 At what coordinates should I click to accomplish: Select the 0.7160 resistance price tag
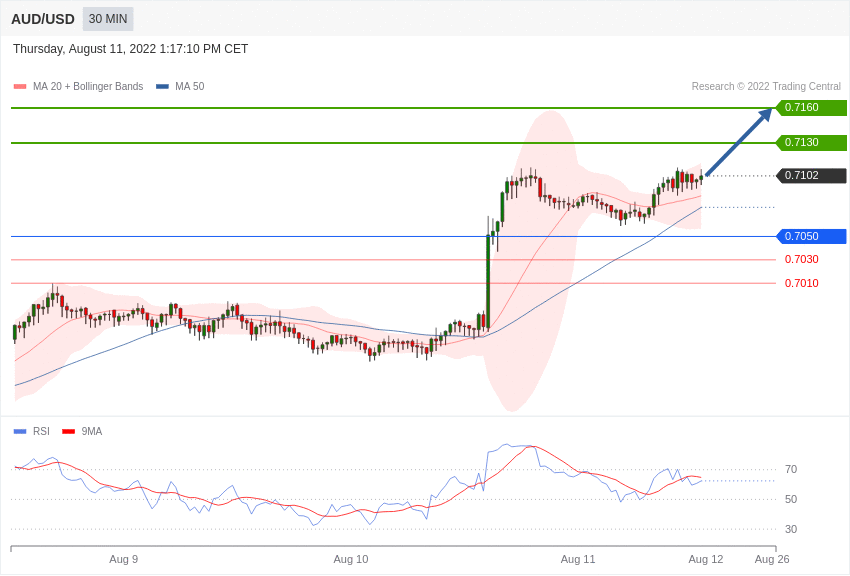812,107
